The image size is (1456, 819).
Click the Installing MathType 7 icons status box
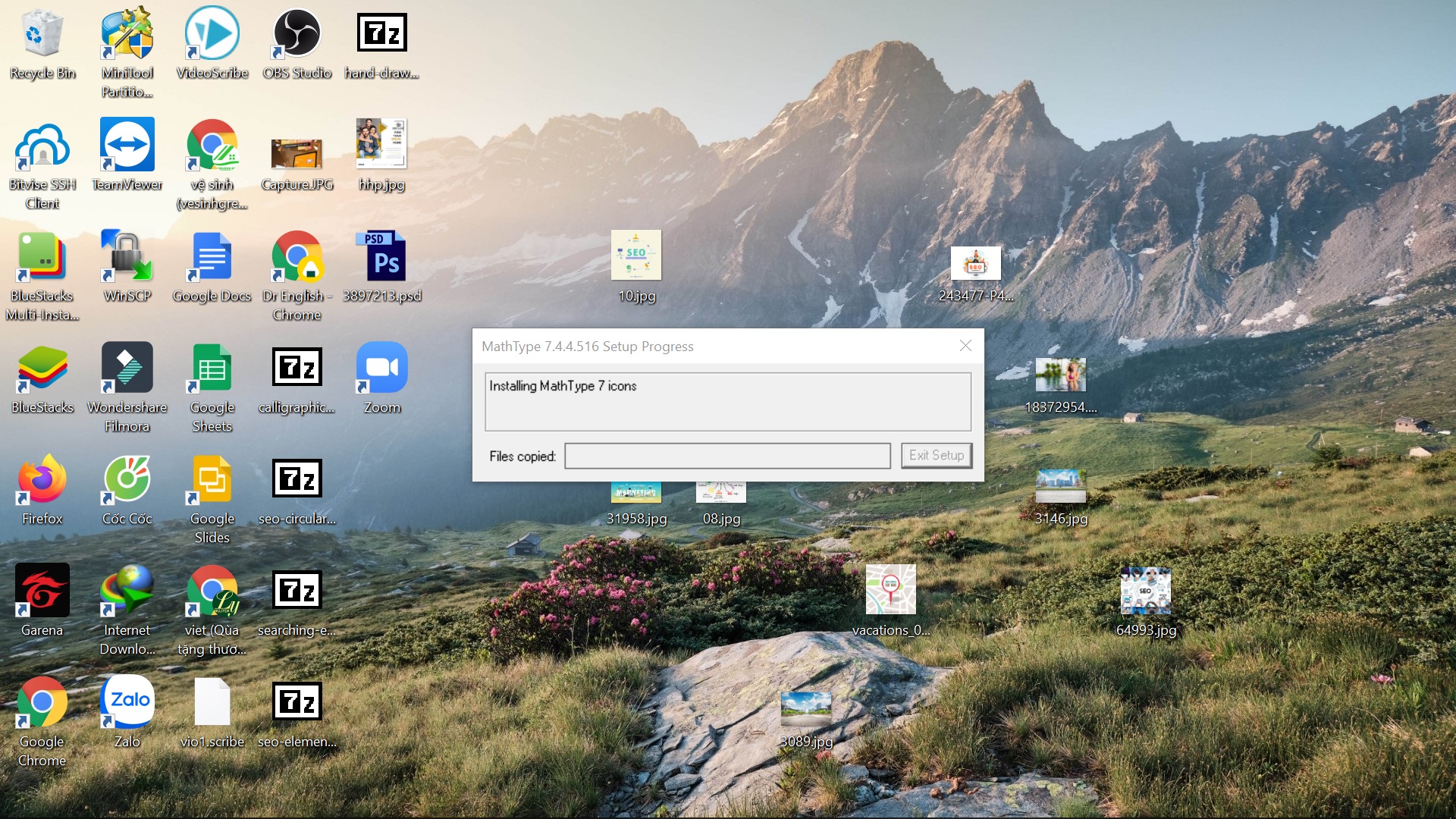(727, 401)
